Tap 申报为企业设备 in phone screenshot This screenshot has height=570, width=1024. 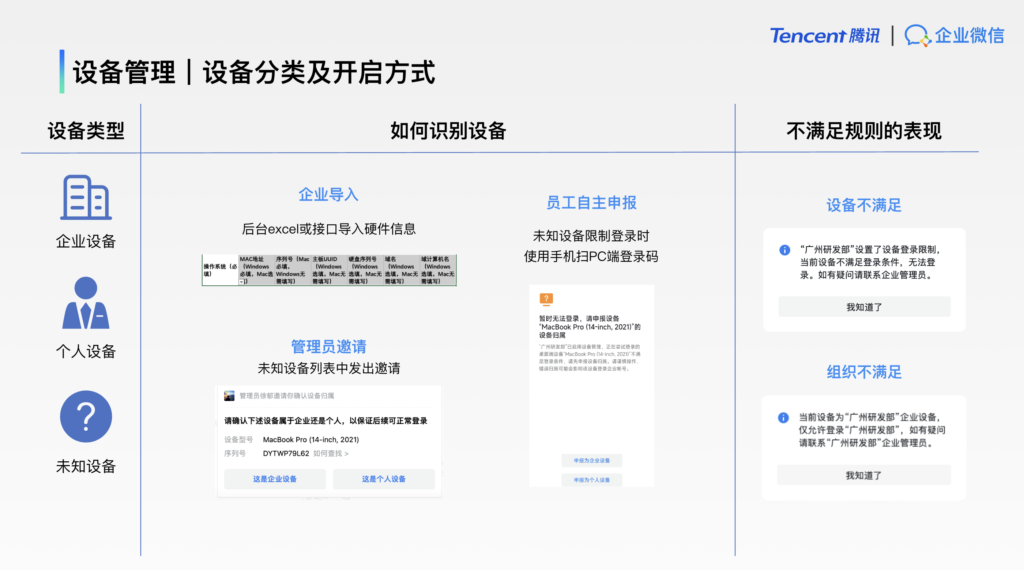point(592,460)
